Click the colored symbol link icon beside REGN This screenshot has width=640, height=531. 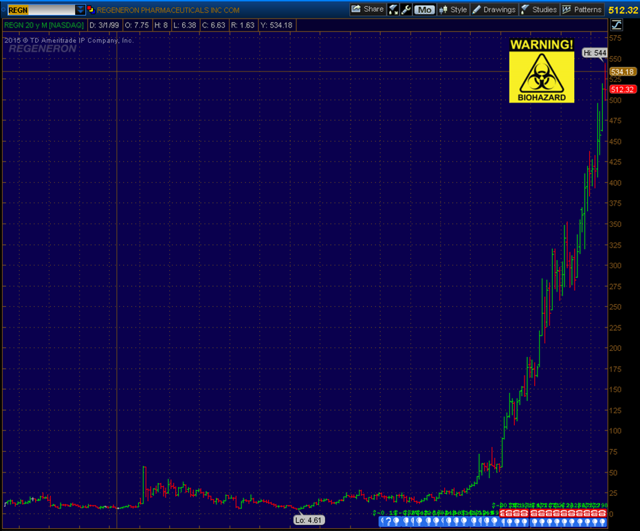(x=91, y=10)
